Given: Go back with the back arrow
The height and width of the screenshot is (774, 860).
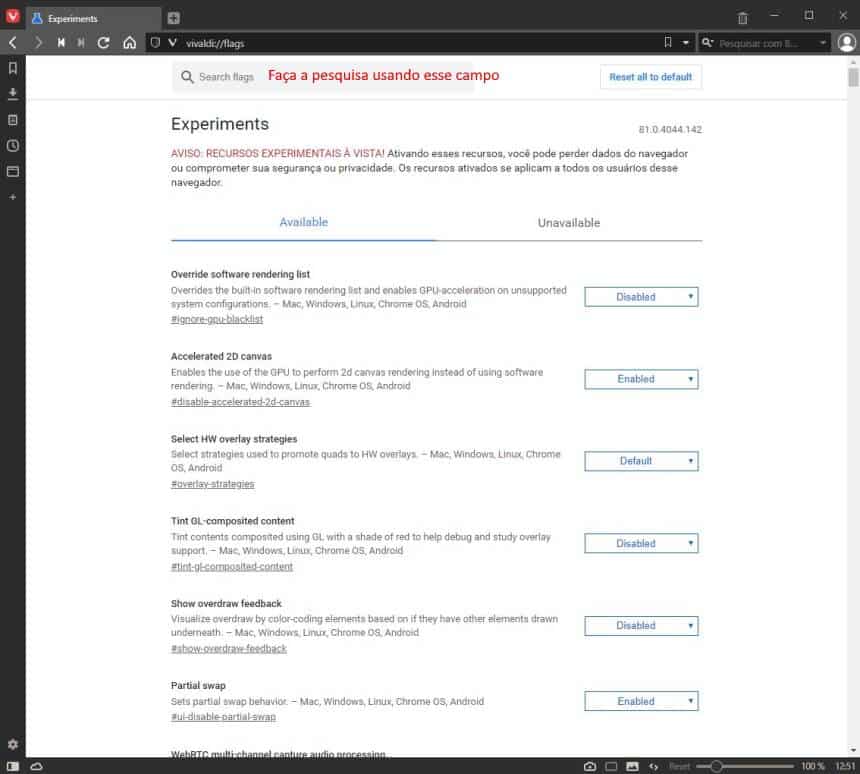Looking at the screenshot, I should (13, 42).
